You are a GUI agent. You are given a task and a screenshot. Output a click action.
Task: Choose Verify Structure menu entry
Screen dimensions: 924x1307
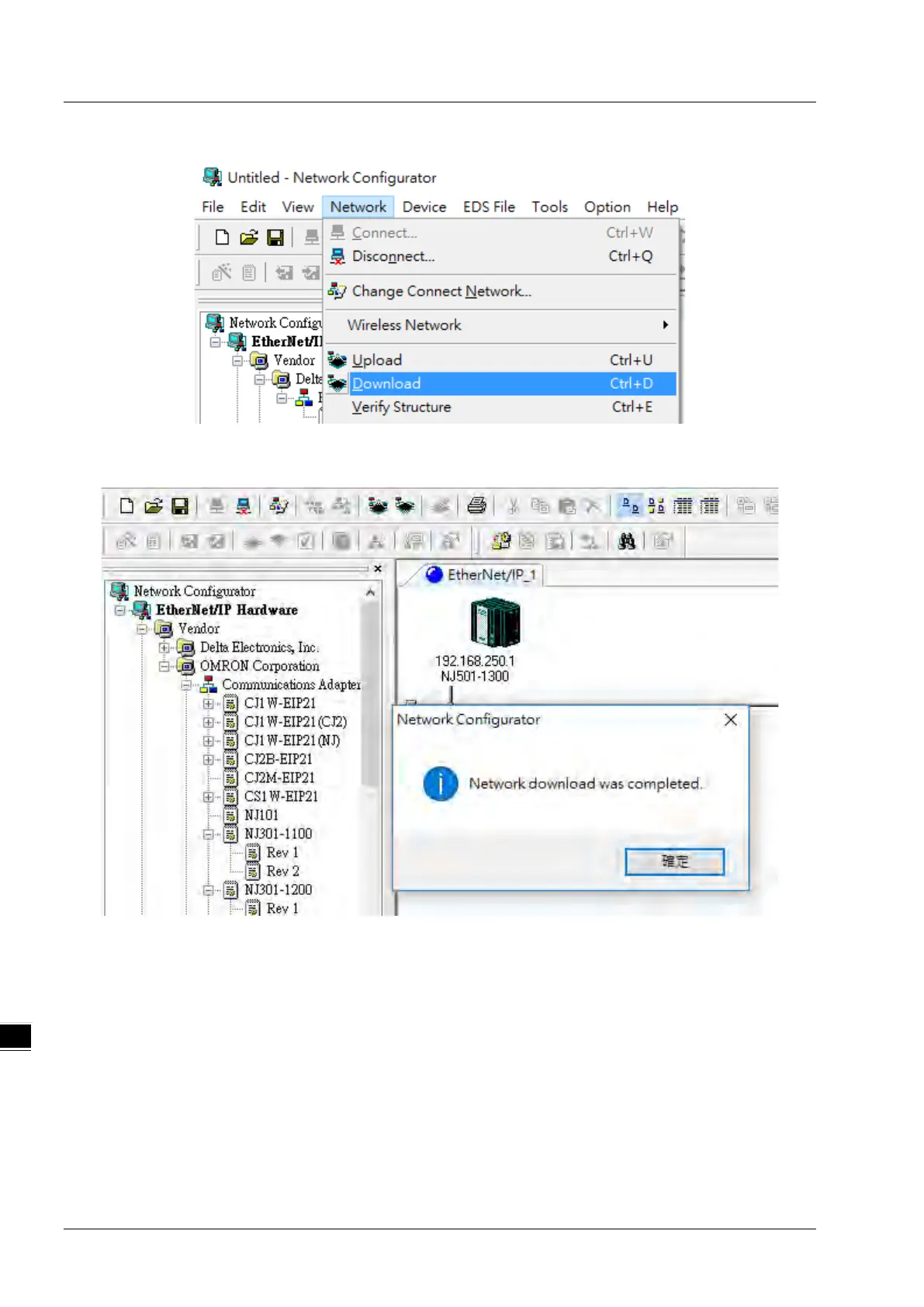[x=500, y=407]
